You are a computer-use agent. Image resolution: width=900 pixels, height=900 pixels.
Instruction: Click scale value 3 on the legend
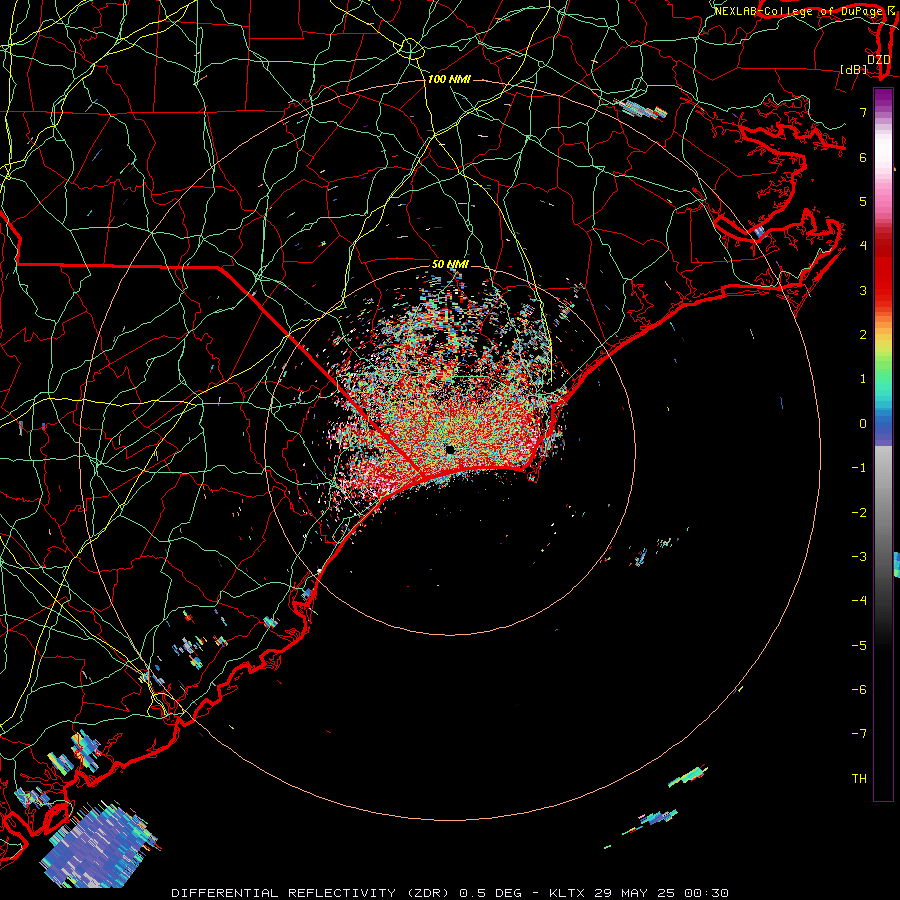click(863, 290)
